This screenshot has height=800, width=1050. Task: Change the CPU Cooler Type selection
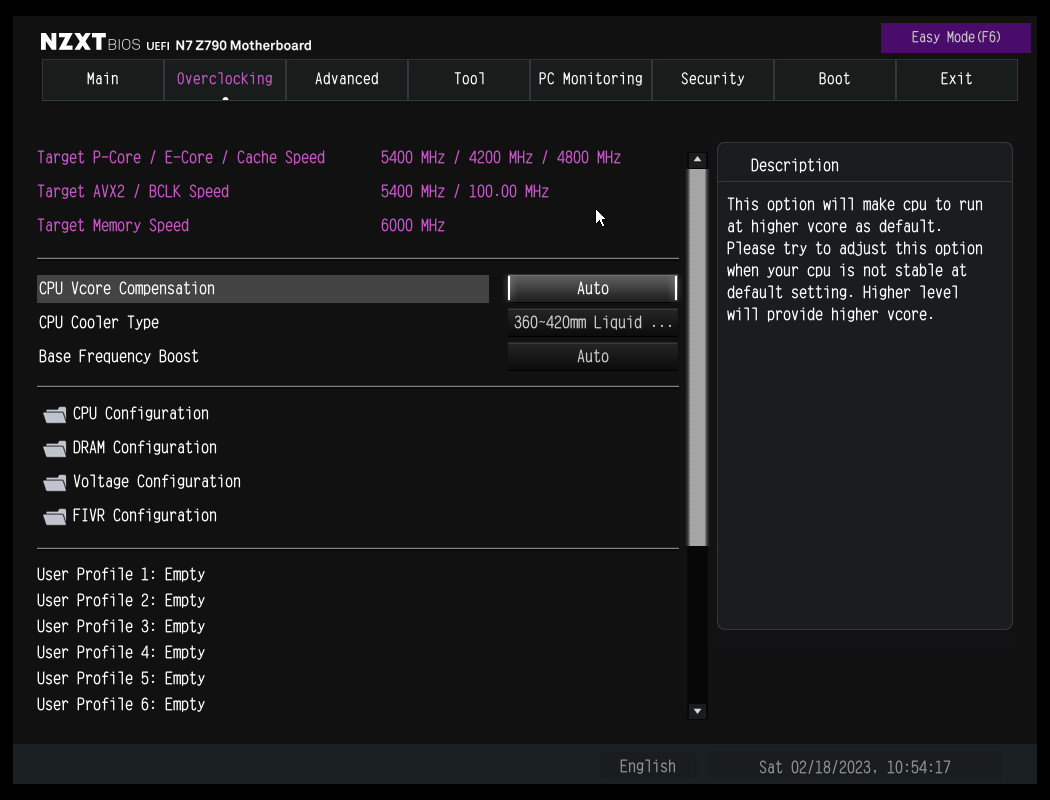pos(592,322)
